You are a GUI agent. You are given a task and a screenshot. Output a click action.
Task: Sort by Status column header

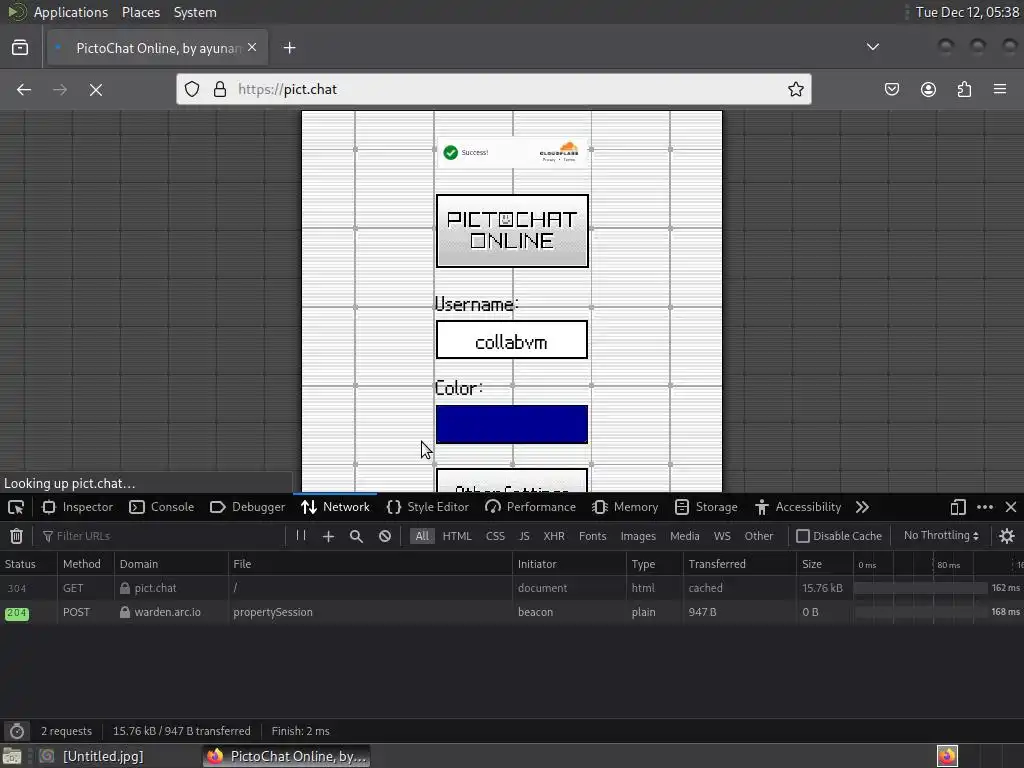(x=29, y=564)
